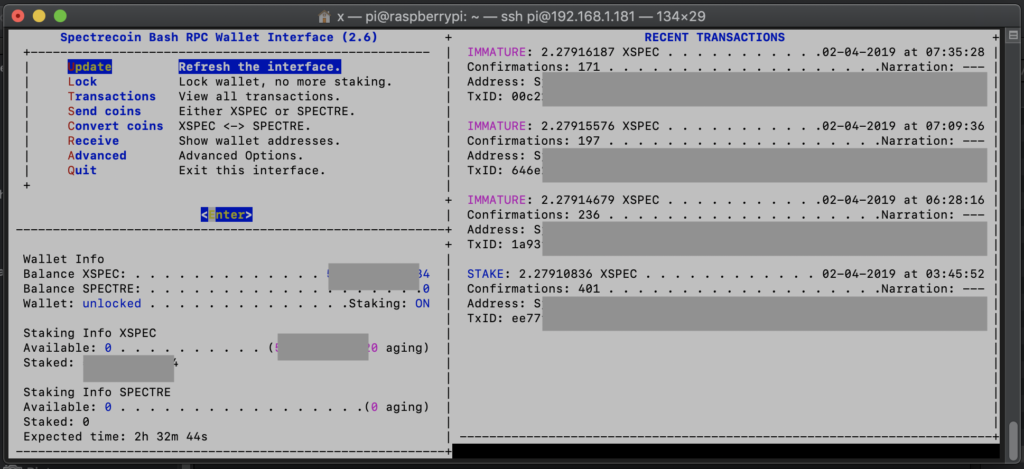Click the RECENT TRANSACTIONS heading
Screen dimensions: 1024x469
[x=714, y=37]
